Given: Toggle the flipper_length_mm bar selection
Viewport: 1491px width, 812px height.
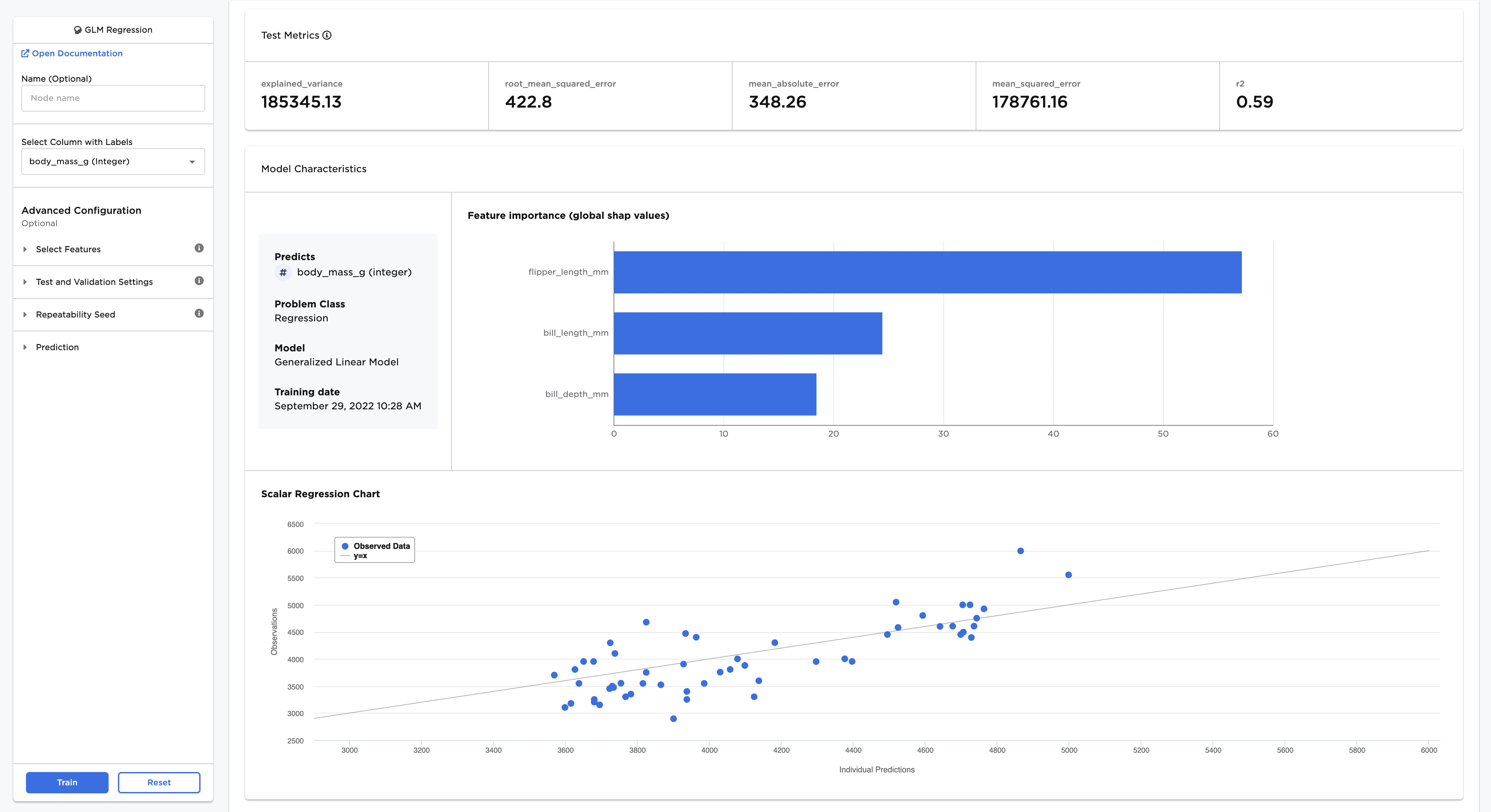Looking at the screenshot, I should click(x=926, y=271).
